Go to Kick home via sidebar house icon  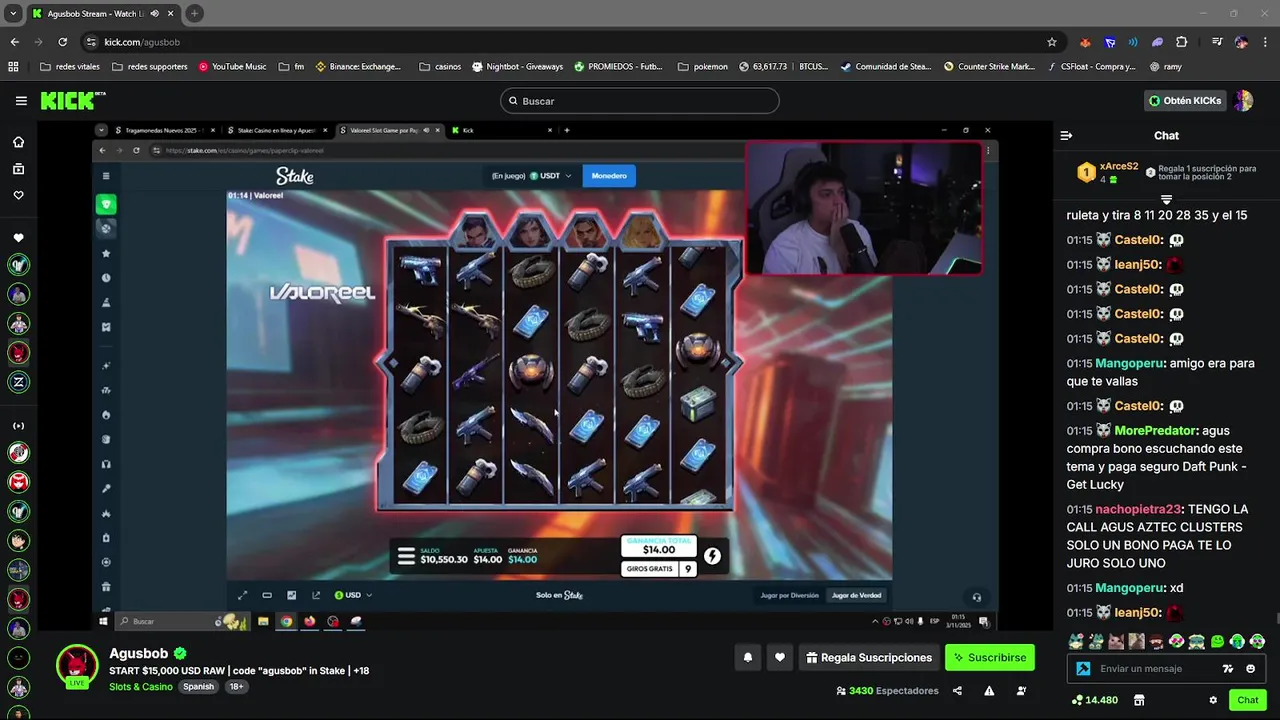click(x=18, y=142)
